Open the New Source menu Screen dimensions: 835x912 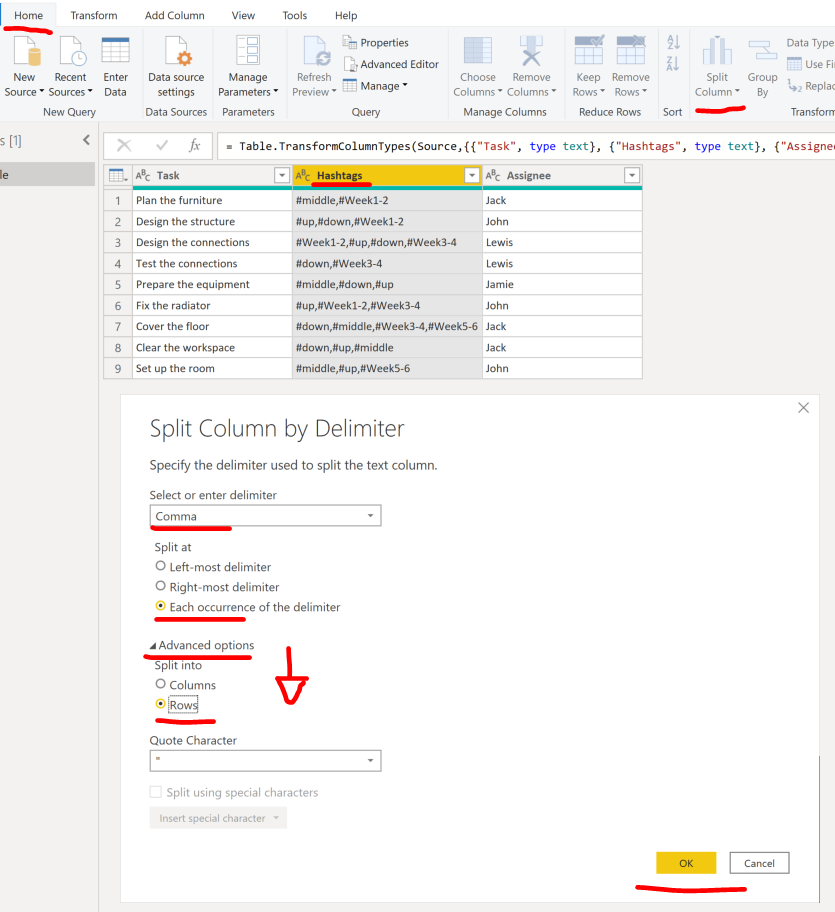pyautogui.click(x=24, y=67)
